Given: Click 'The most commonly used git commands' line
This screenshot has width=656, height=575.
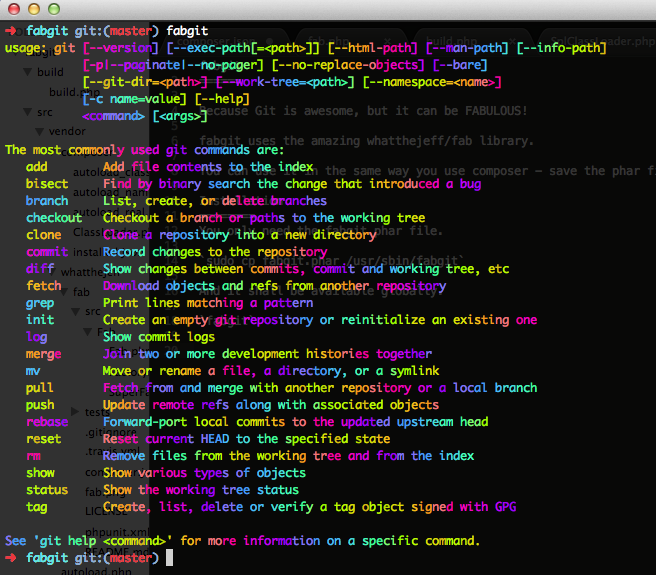Looking at the screenshot, I should (x=144, y=150).
